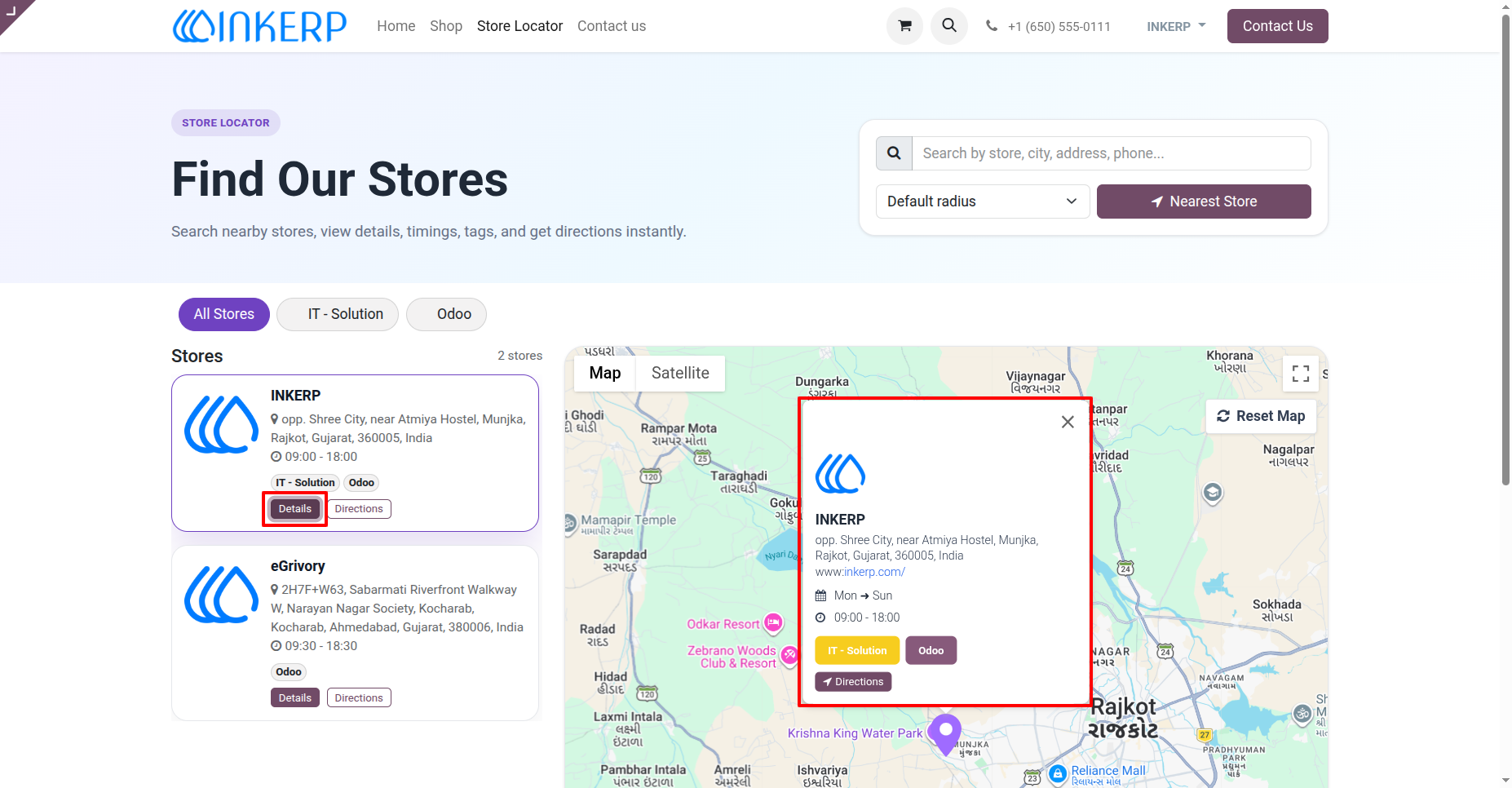Click the INKERP logo in header
This screenshot has width=1512, height=788.
click(260, 26)
